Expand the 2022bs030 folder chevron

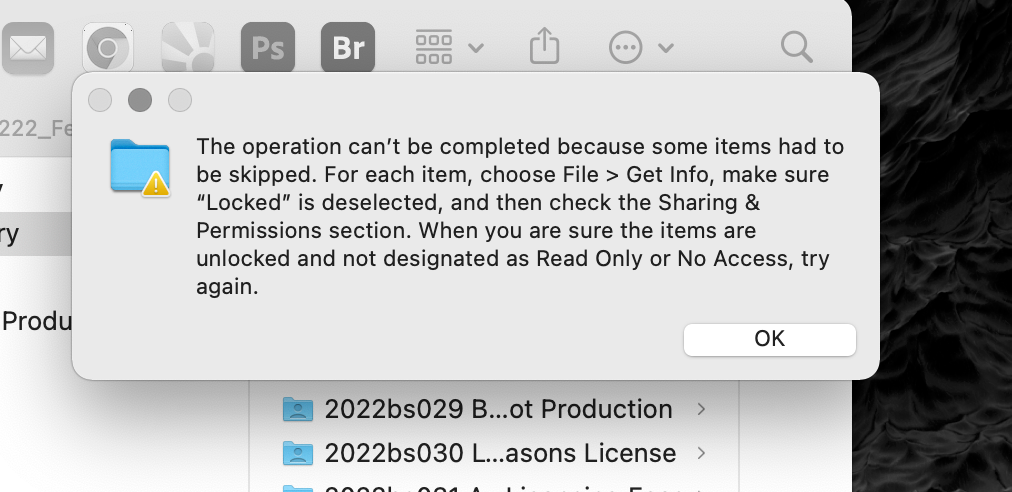(701, 453)
